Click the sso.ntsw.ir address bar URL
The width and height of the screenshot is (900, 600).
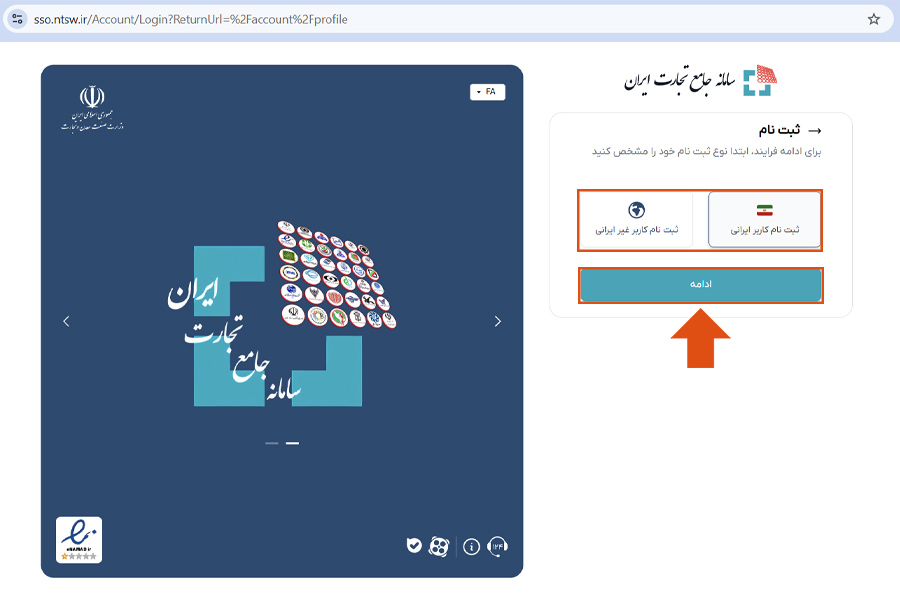click(191, 19)
